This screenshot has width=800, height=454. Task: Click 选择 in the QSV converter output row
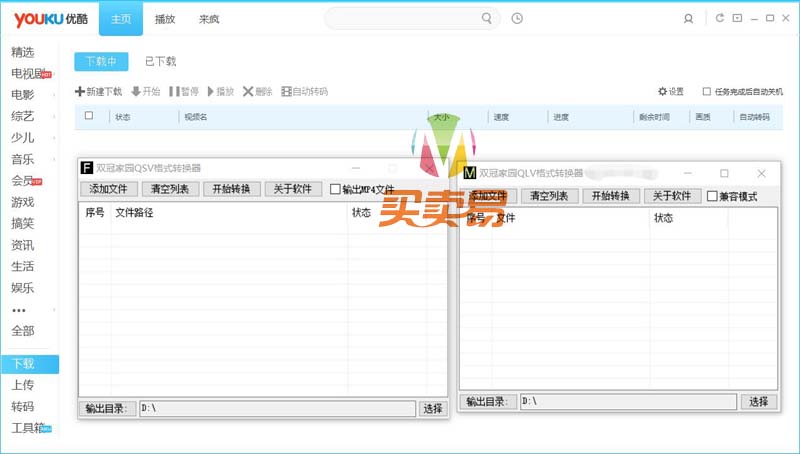pos(433,409)
